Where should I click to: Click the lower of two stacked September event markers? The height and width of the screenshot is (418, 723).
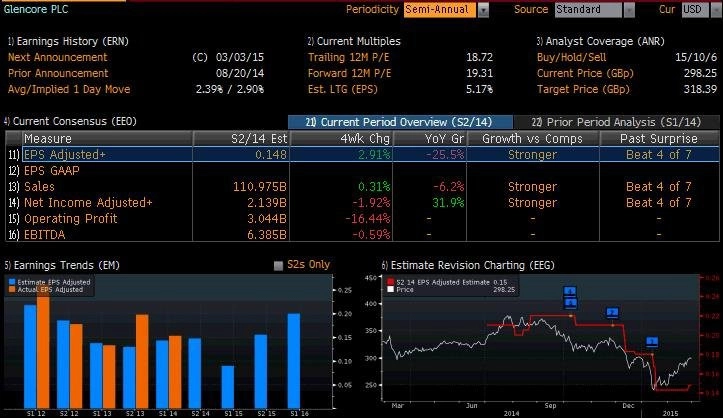[570, 303]
